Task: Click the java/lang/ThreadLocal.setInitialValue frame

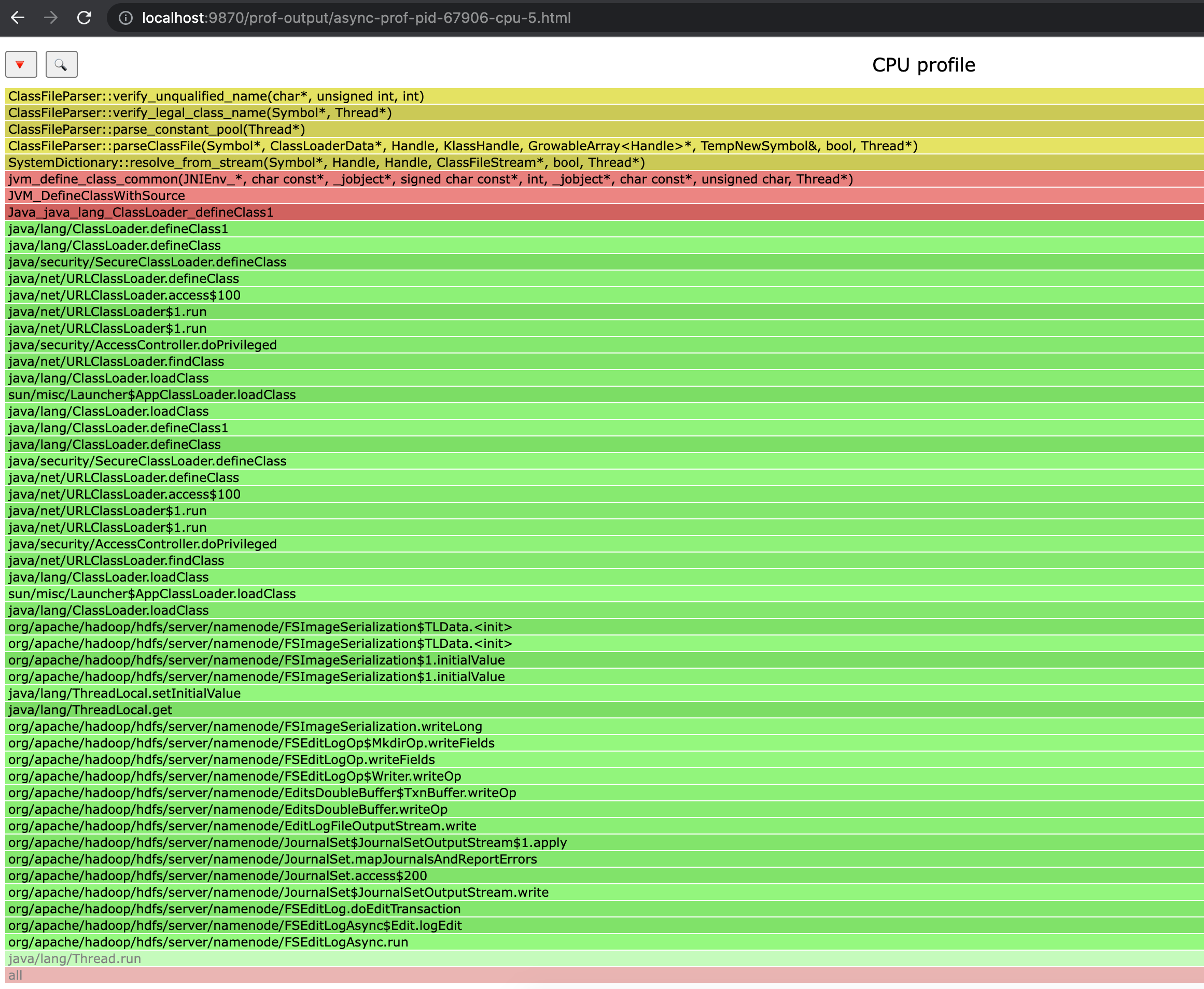Action: tap(124, 694)
